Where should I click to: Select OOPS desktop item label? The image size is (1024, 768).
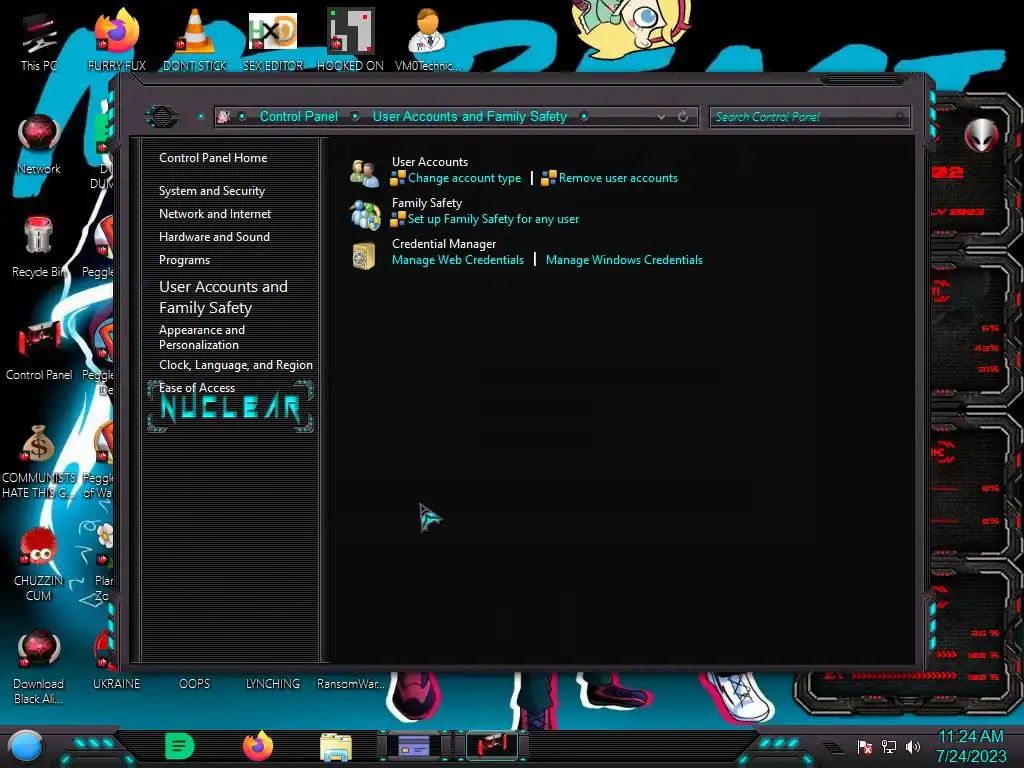tap(195, 684)
